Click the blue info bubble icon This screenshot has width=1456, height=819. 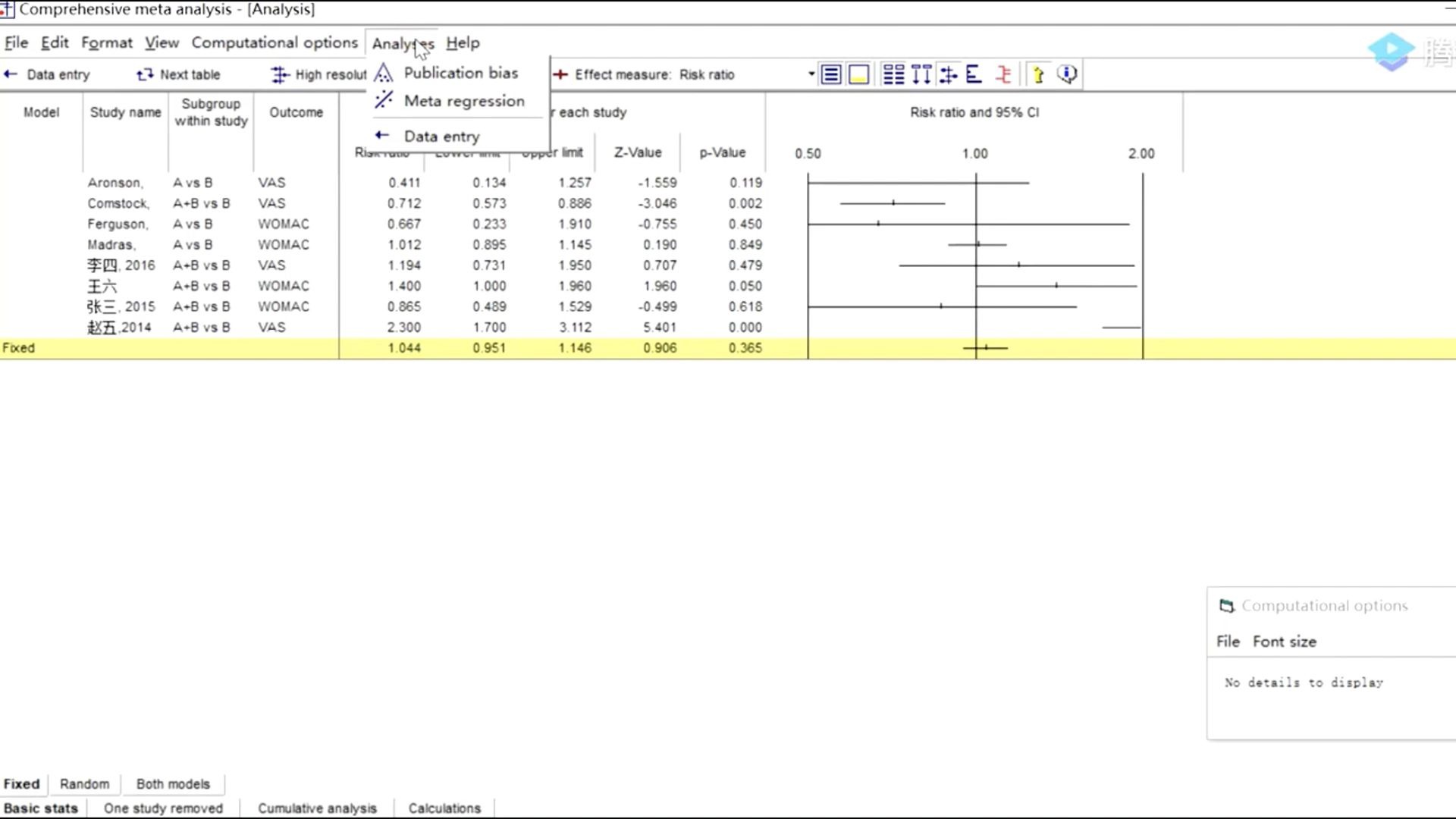tap(1067, 74)
